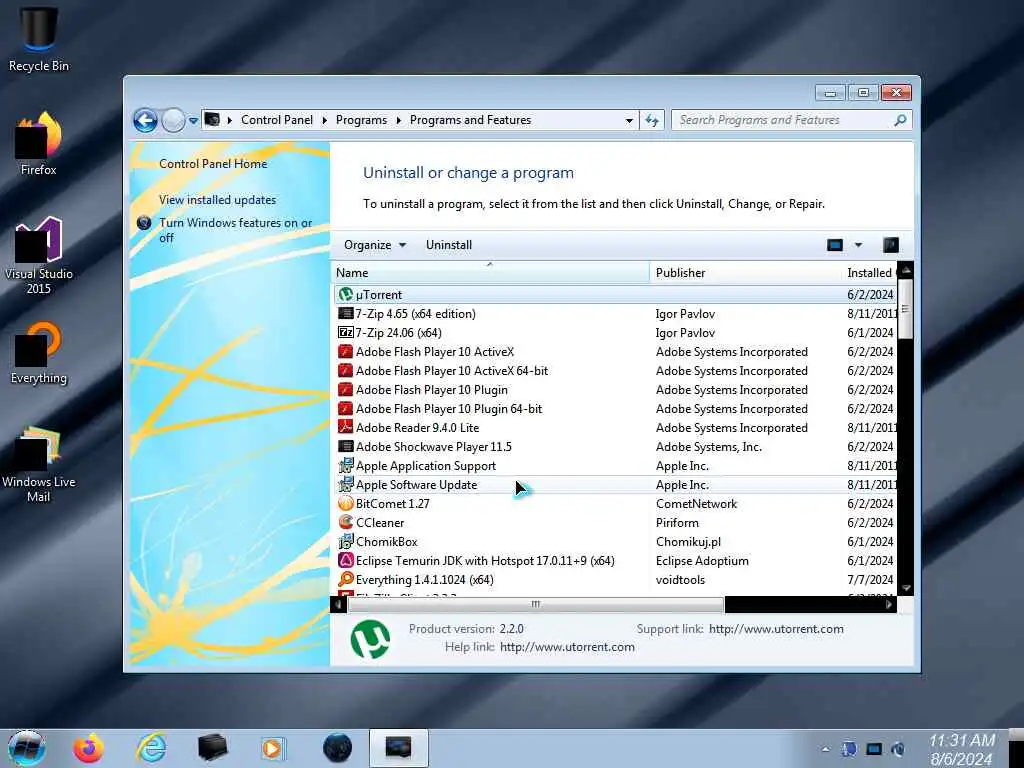Click the change view icon
The width and height of the screenshot is (1024, 768).
[835, 245]
